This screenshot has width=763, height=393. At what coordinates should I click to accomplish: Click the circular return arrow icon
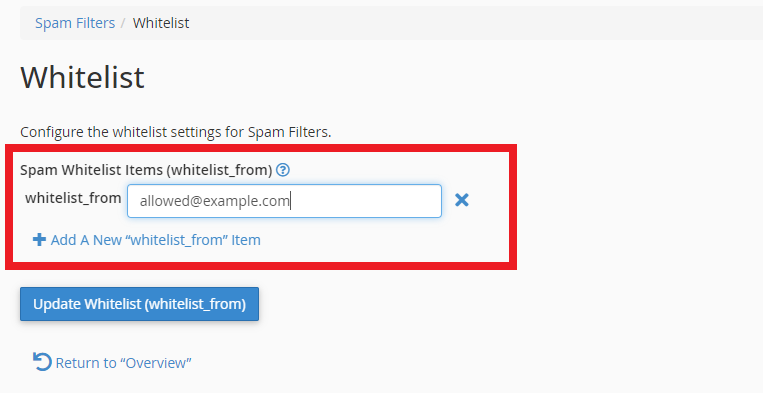tap(42, 362)
